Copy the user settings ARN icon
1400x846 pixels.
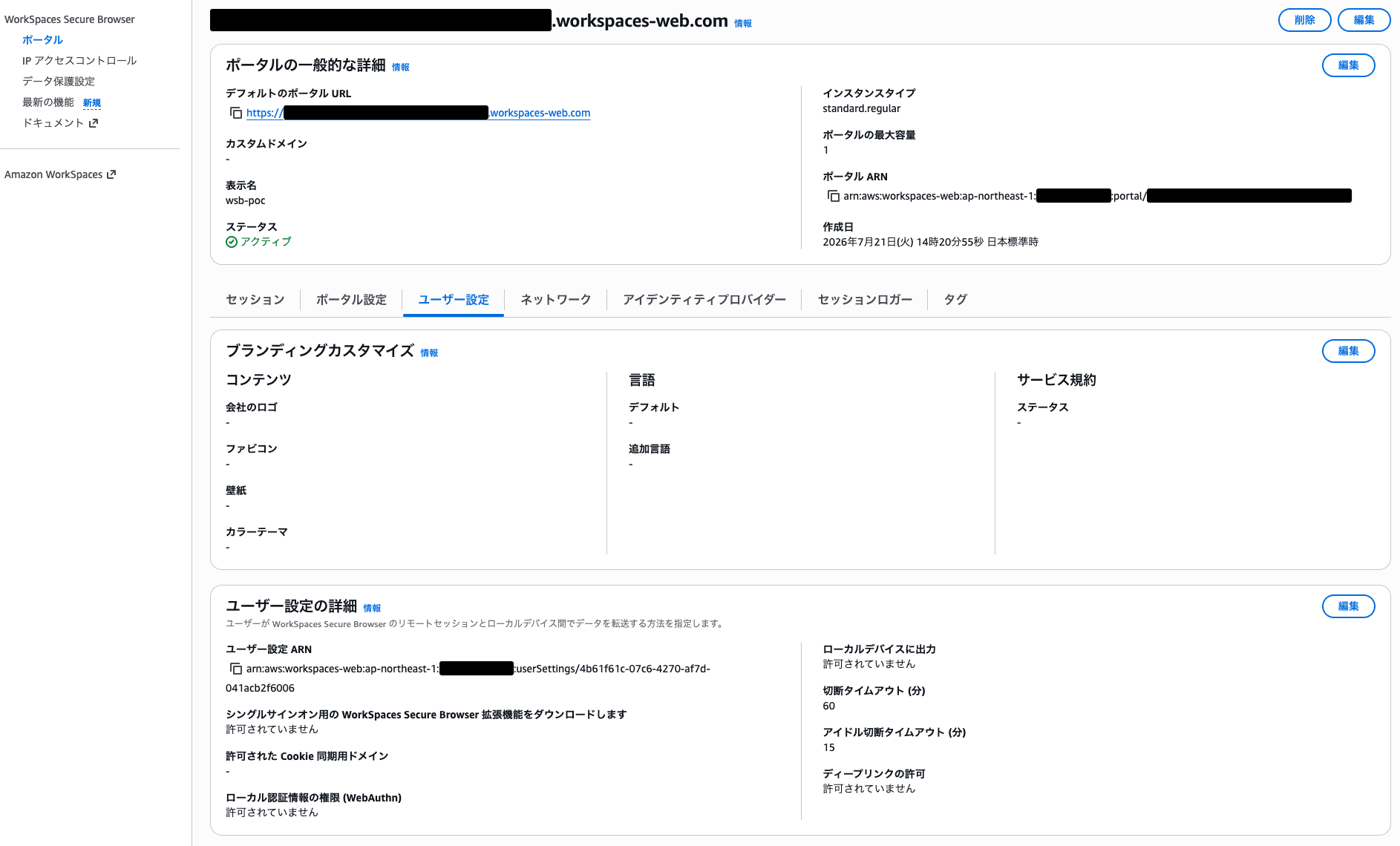pyautogui.click(x=236, y=669)
